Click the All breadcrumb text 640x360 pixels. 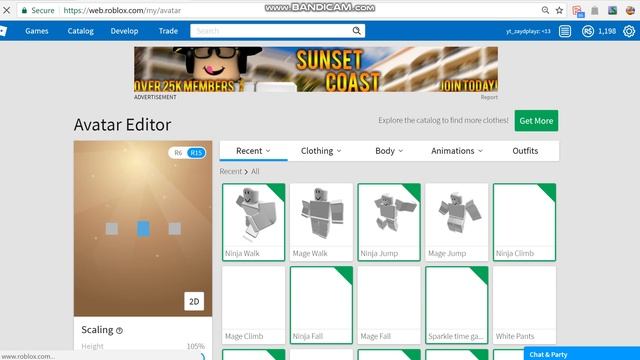[255, 171]
